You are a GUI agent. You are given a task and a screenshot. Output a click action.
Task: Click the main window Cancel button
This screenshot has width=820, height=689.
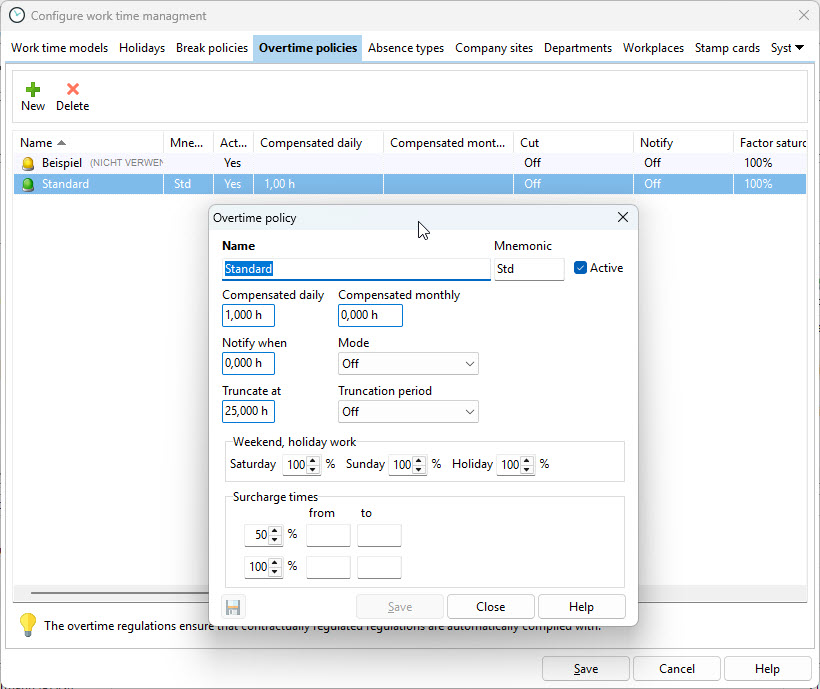point(677,669)
